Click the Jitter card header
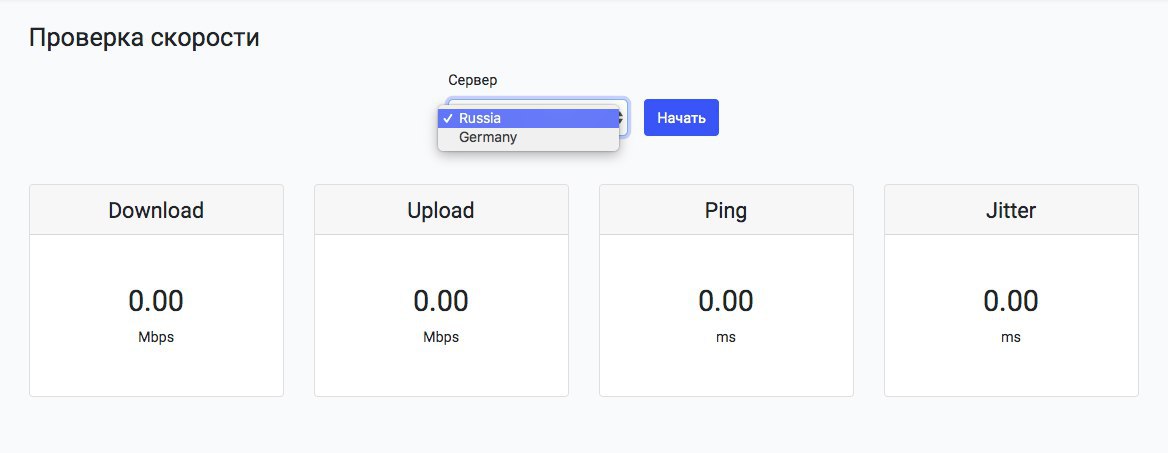The image size is (1168, 453). [x=1011, y=210]
